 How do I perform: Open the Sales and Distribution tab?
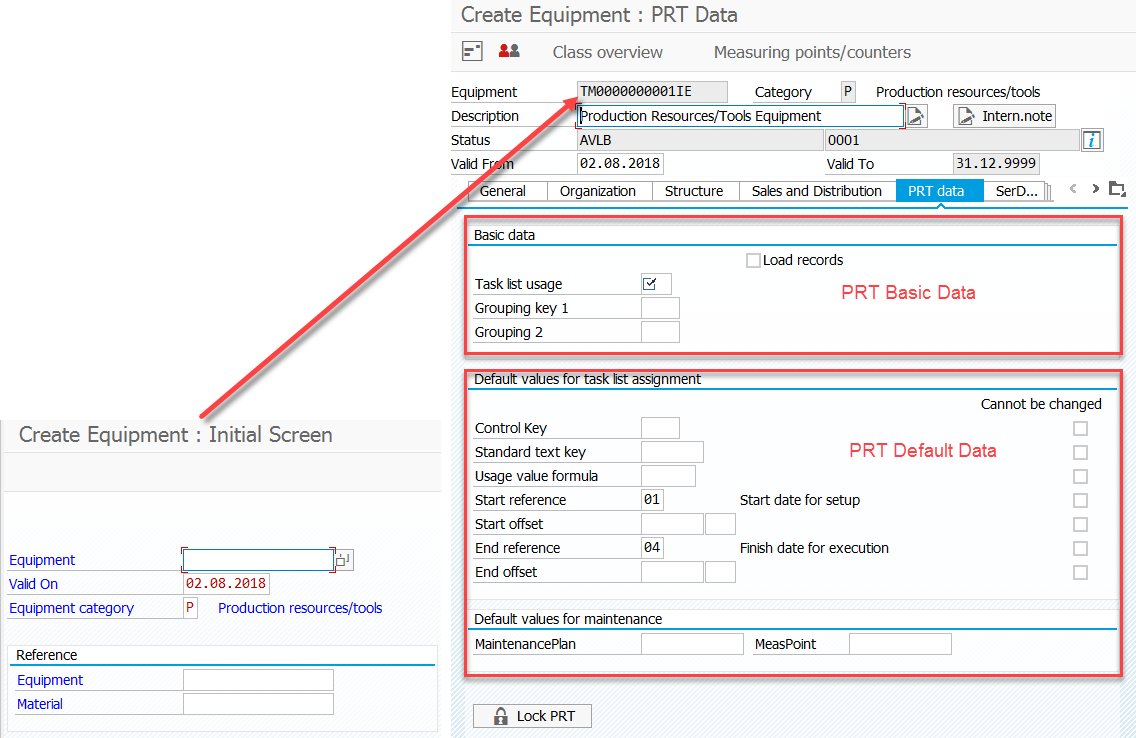click(816, 191)
